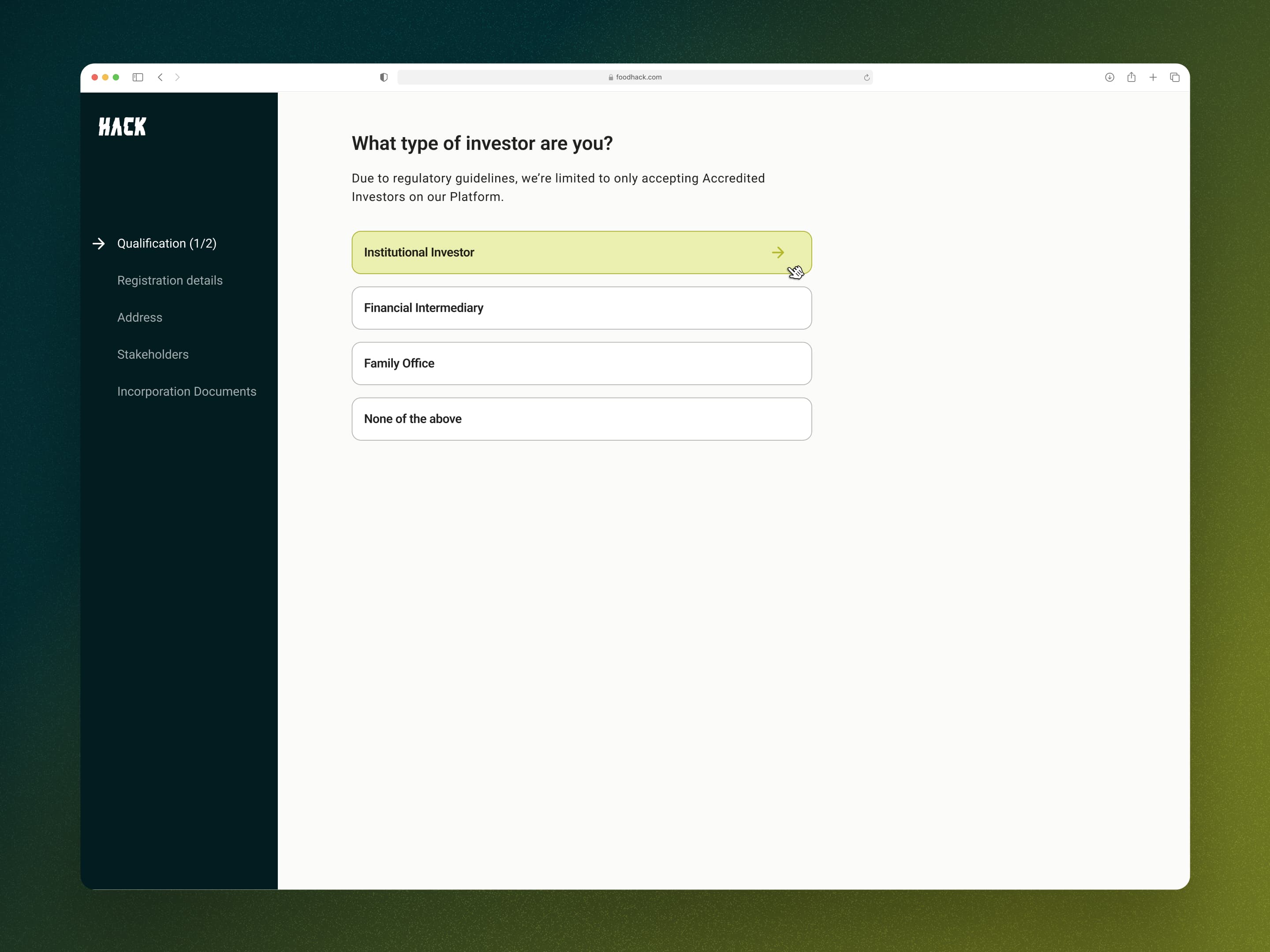The image size is (1270, 952).
Task: Open Qualification (1/2) step in sidebar
Action: (x=167, y=243)
